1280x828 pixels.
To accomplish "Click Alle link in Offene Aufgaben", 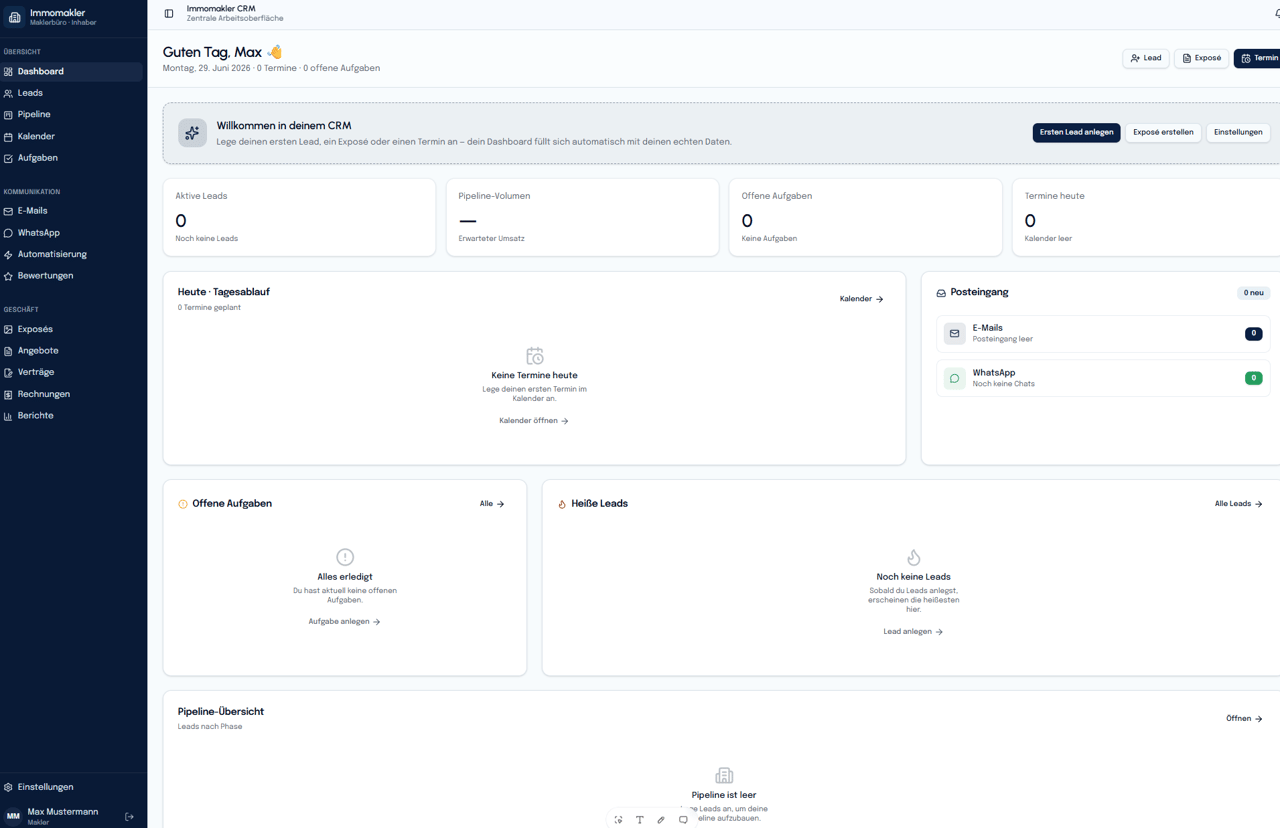I will click(x=492, y=504).
